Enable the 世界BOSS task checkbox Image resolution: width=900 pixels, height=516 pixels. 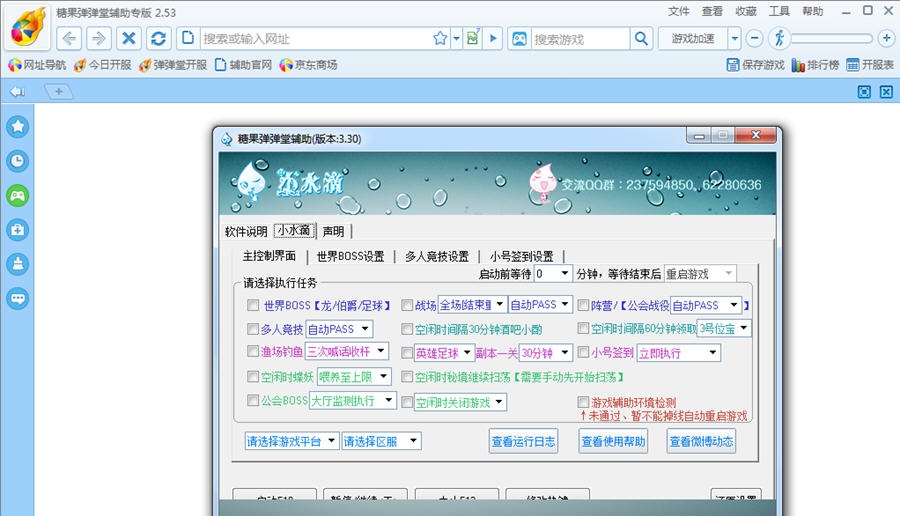(x=253, y=305)
